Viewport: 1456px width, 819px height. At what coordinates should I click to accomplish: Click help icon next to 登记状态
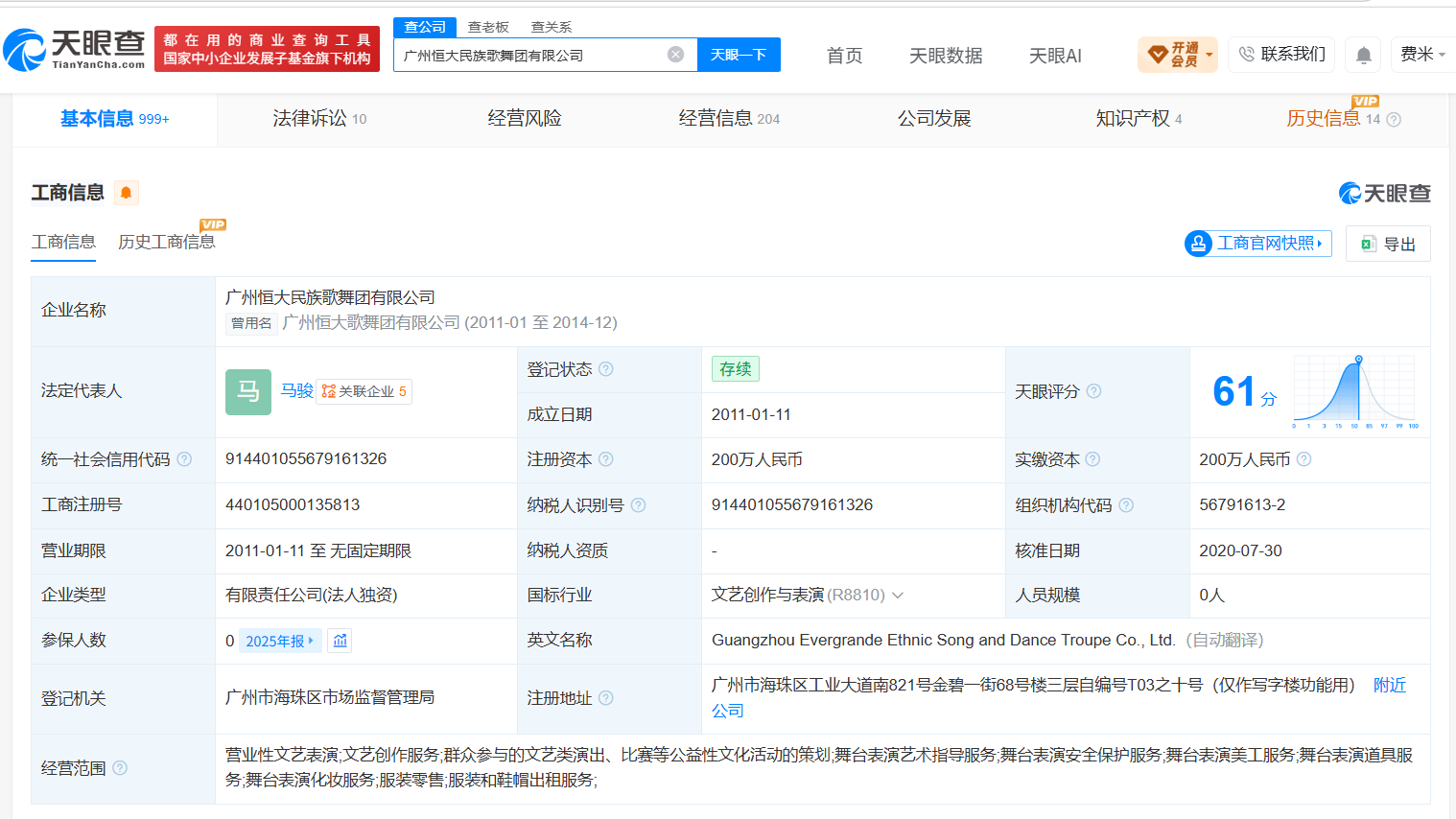coord(606,369)
